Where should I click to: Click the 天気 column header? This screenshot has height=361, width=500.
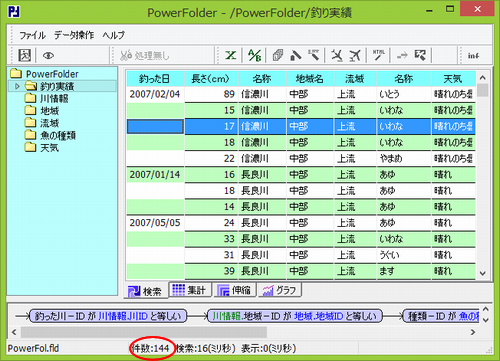(453, 79)
